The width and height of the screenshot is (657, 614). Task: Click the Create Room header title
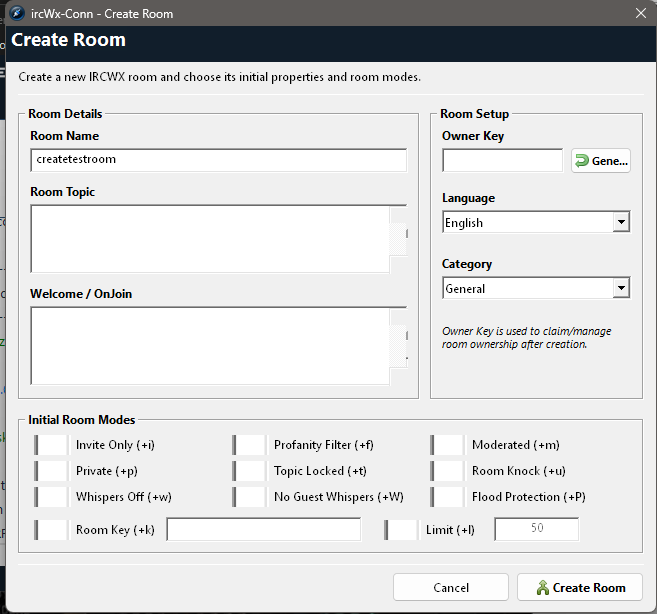click(x=68, y=40)
